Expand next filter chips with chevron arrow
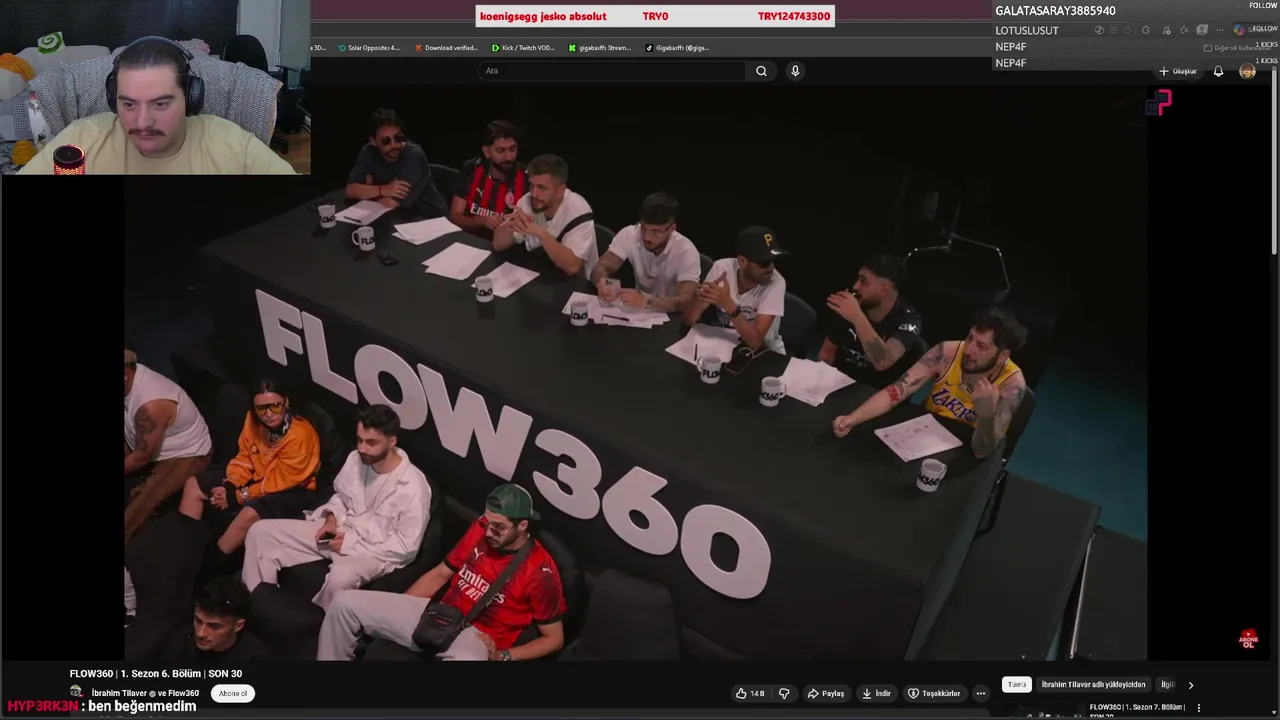The height and width of the screenshot is (720, 1280). tap(1191, 685)
